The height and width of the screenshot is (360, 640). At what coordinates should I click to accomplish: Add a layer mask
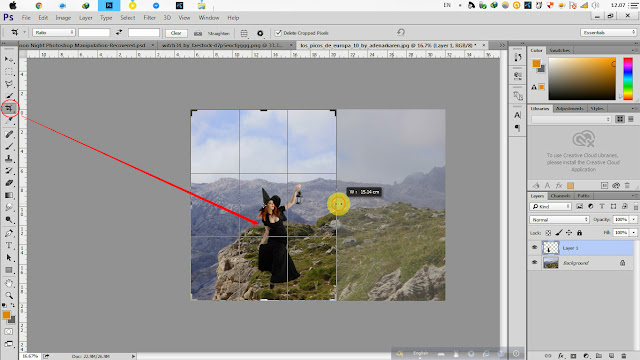[573, 356]
